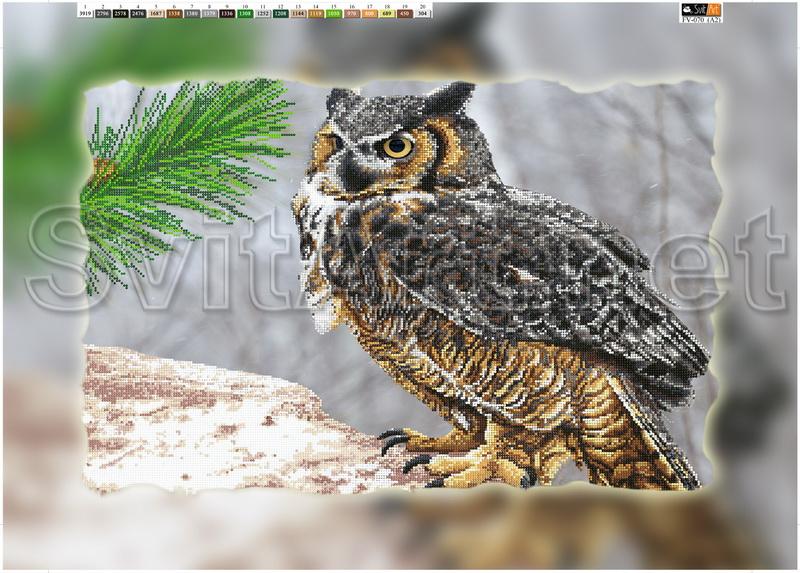Select dark gray swatch number 2
Screen dimensions: 800x573
(x=103, y=14)
